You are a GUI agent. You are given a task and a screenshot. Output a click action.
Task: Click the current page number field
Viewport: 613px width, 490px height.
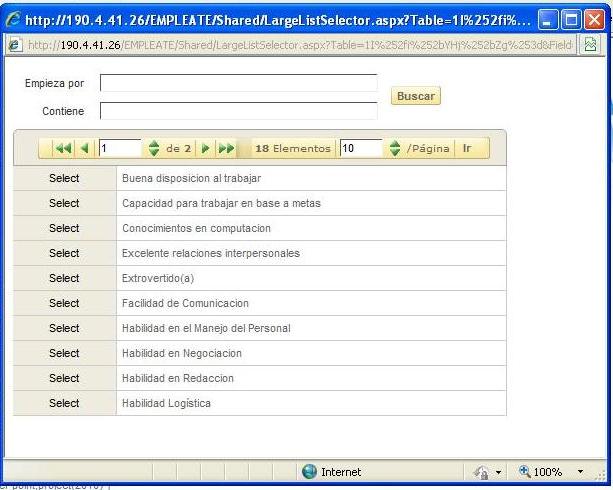pyautogui.click(x=120, y=149)
